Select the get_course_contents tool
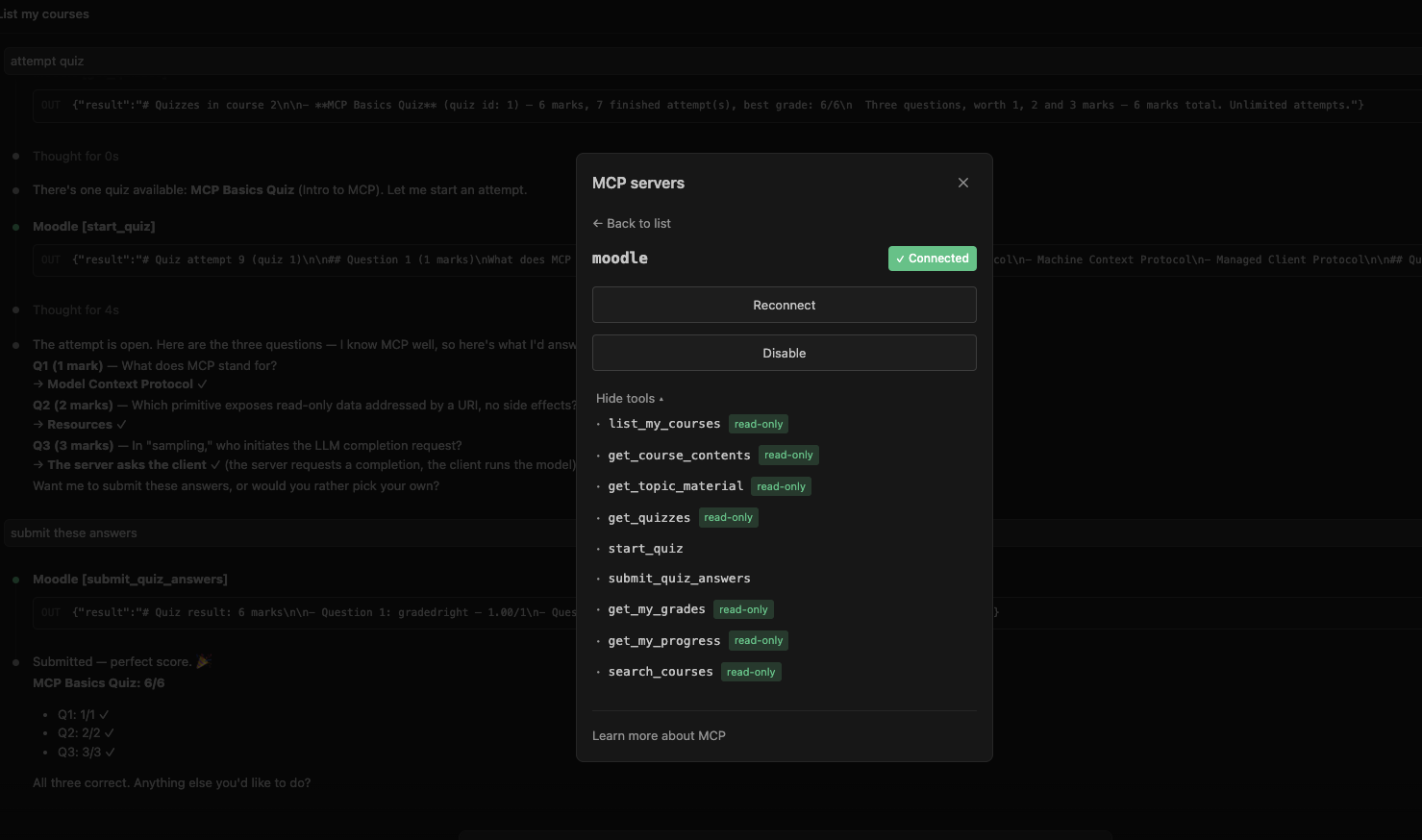Viewport: 1422px width, 840px height. click(679, 456)
